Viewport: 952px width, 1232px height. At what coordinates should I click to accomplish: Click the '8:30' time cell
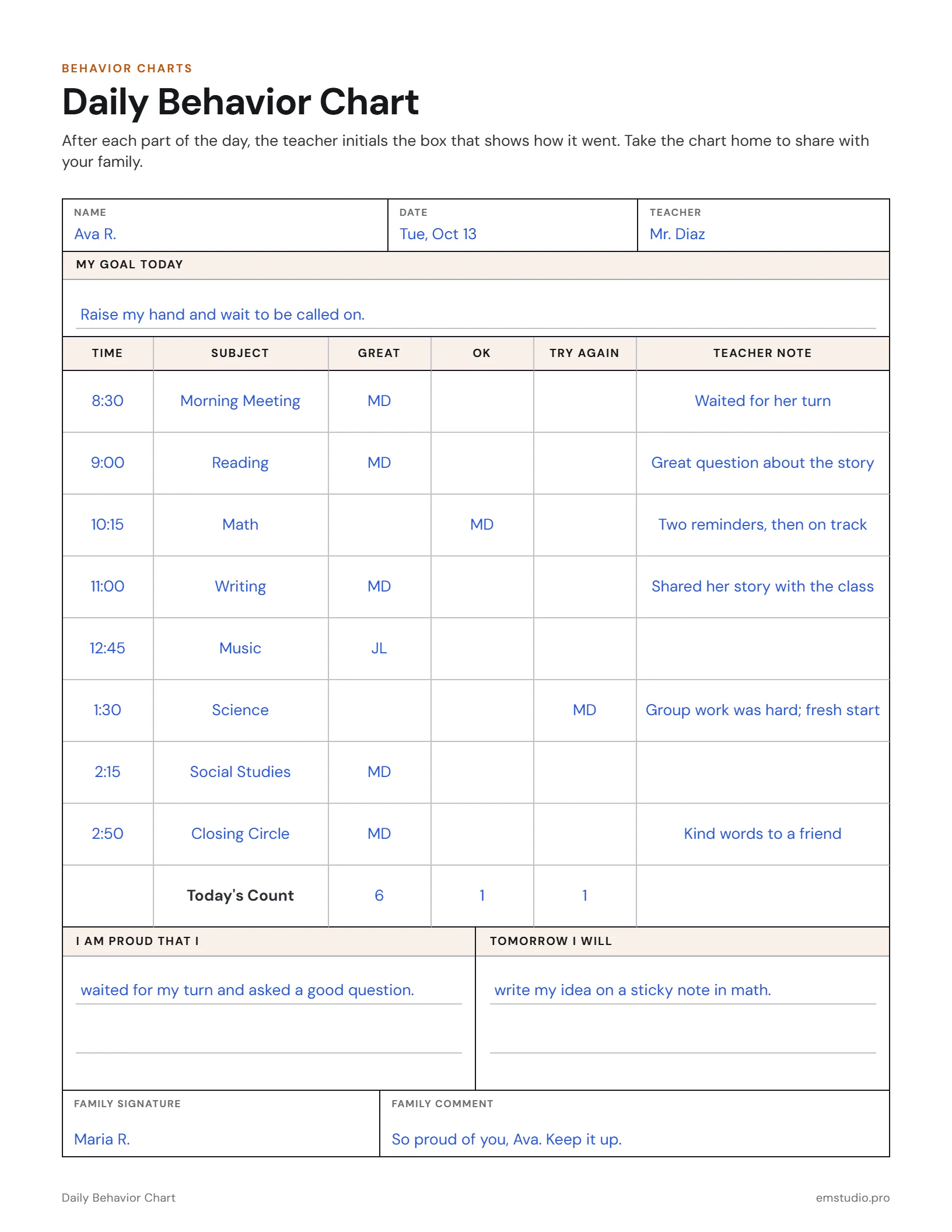click(x=107, y=401)
